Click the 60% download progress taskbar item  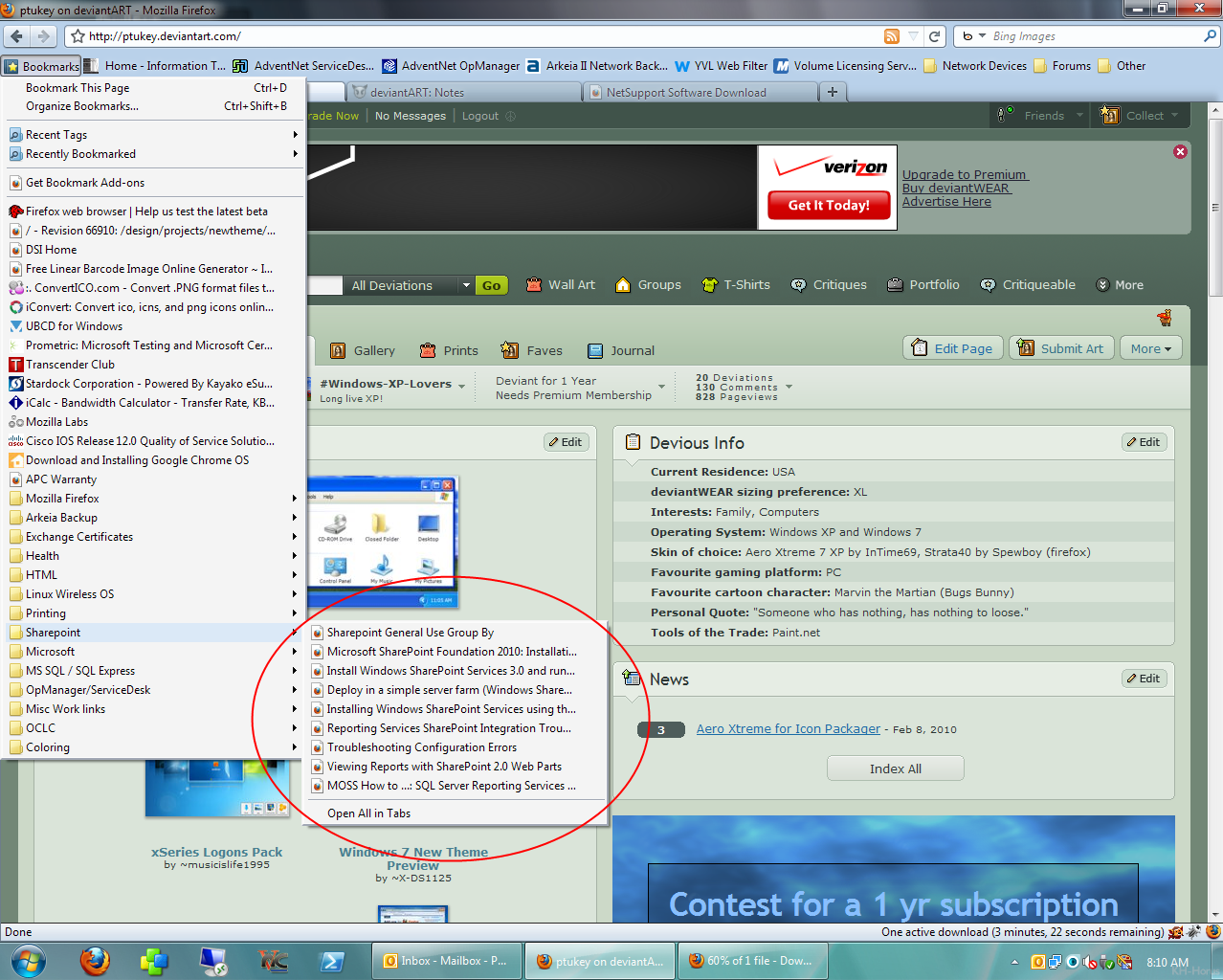(x=753, y=960)
